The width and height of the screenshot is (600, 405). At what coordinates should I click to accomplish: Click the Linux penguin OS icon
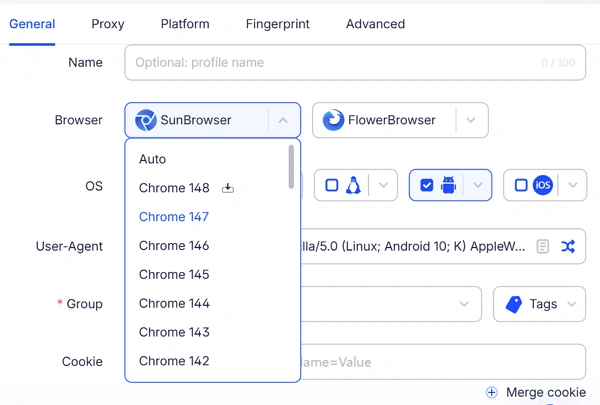353,185
